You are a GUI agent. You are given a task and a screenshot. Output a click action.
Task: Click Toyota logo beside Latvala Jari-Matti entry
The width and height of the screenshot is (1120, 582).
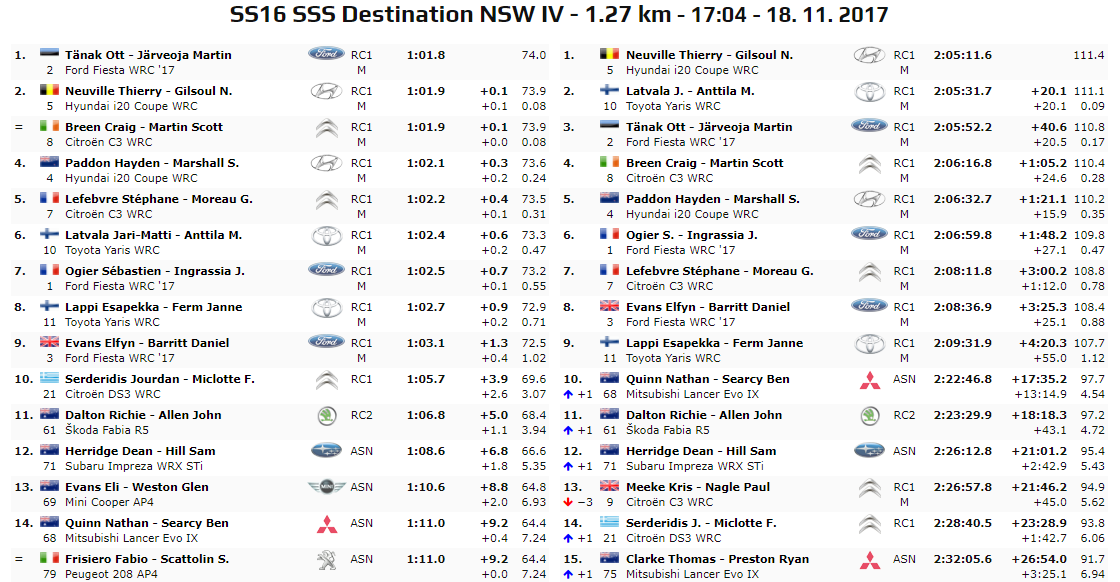326,236
